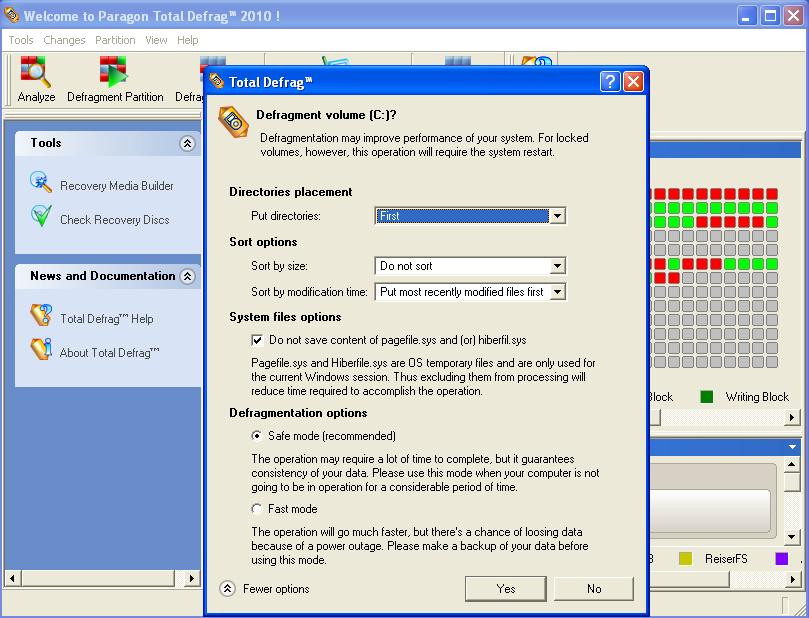Viewport: 809px width, 618px height.
Task: Open About Total Defrag link
Action: click(x=109, y=353)
